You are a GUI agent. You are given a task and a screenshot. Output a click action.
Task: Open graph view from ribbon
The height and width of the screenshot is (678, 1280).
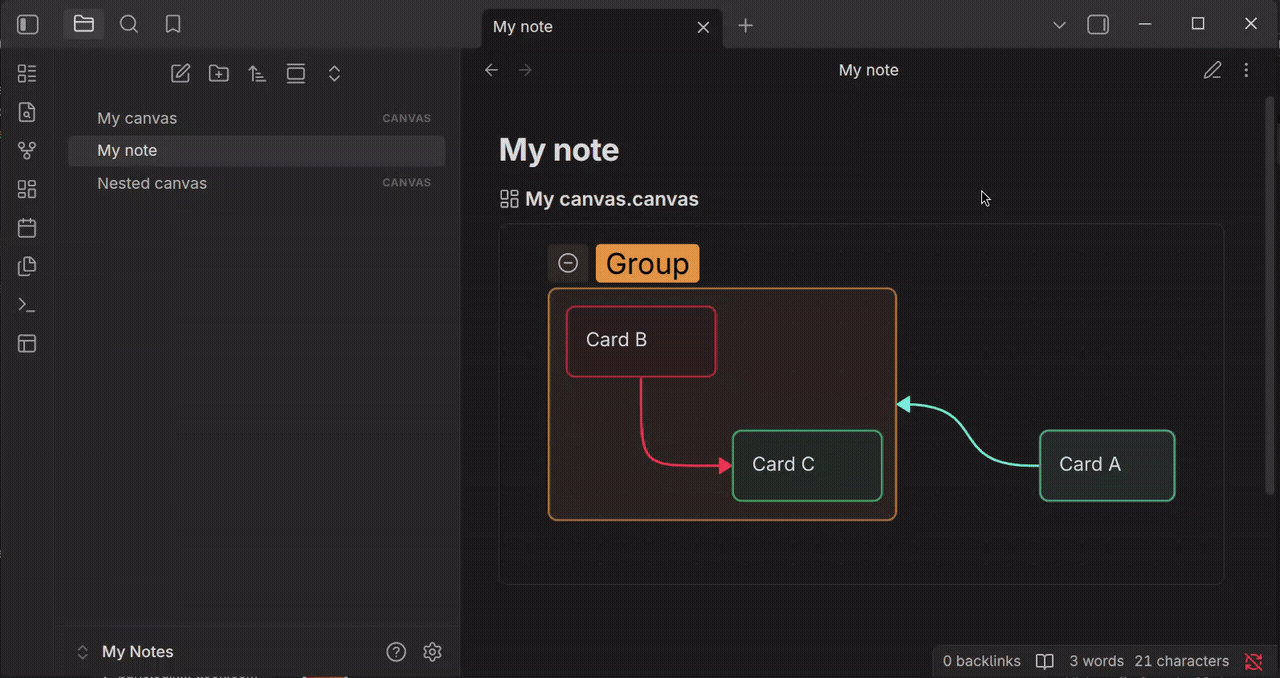point(27,151)
